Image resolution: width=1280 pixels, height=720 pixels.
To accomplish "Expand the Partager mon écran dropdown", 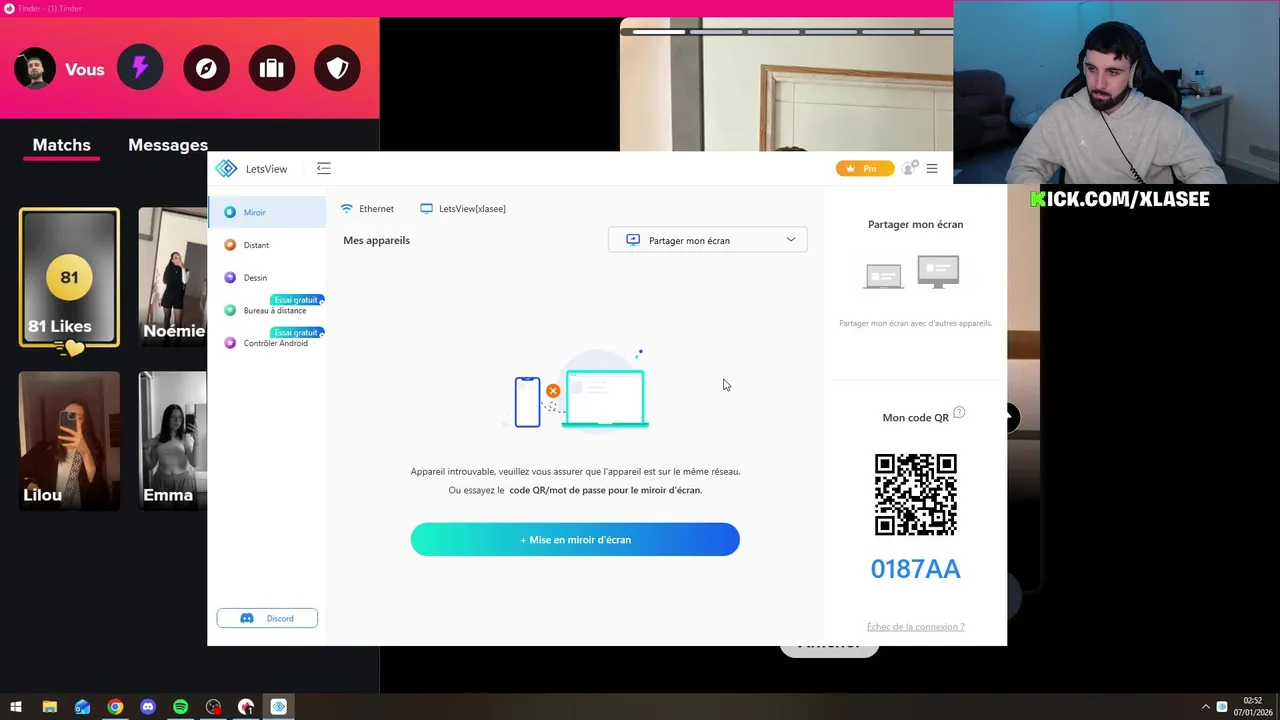I will click(x=707, y=240).
